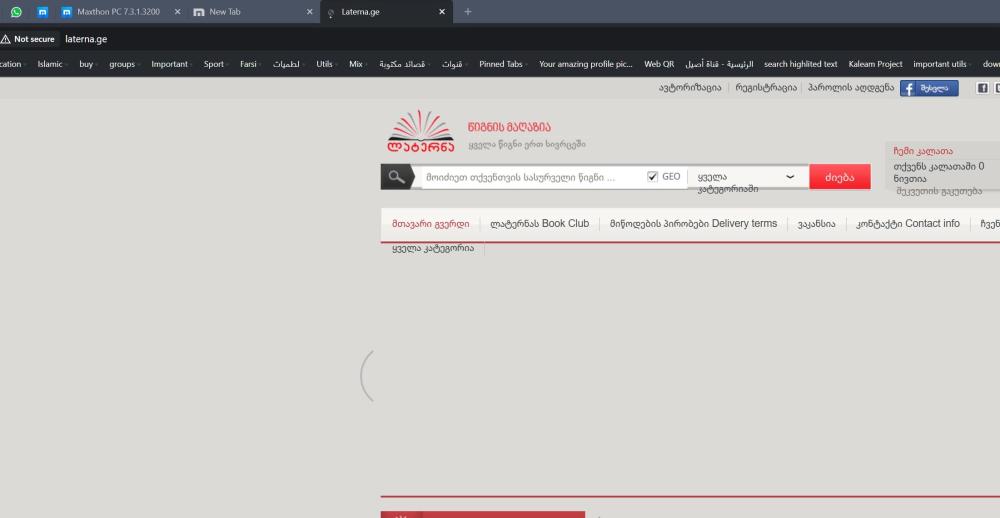Expand the ყველა კატეგორიაში category dropdown
Viewport: 1000px width, 518px height.
(747, 177)
